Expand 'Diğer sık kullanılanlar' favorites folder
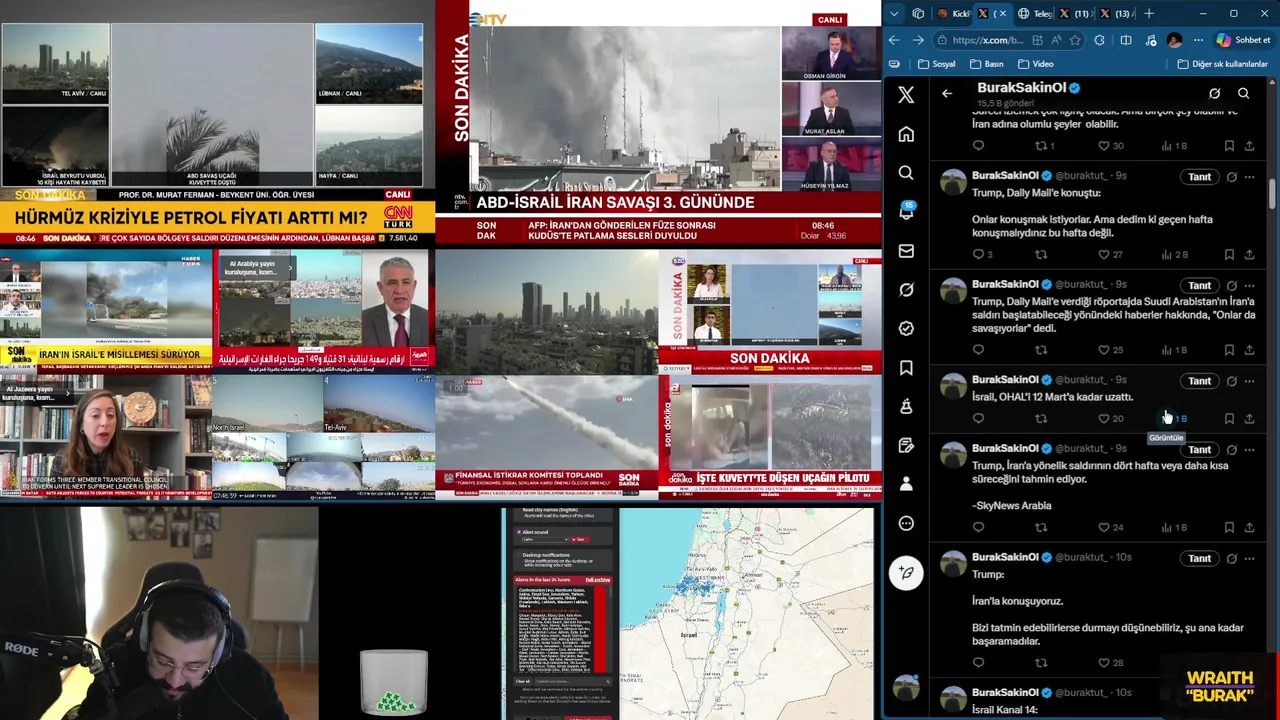Image resolution: width=1280 pixels, height=720 pixels. (x=1222, y=64)
